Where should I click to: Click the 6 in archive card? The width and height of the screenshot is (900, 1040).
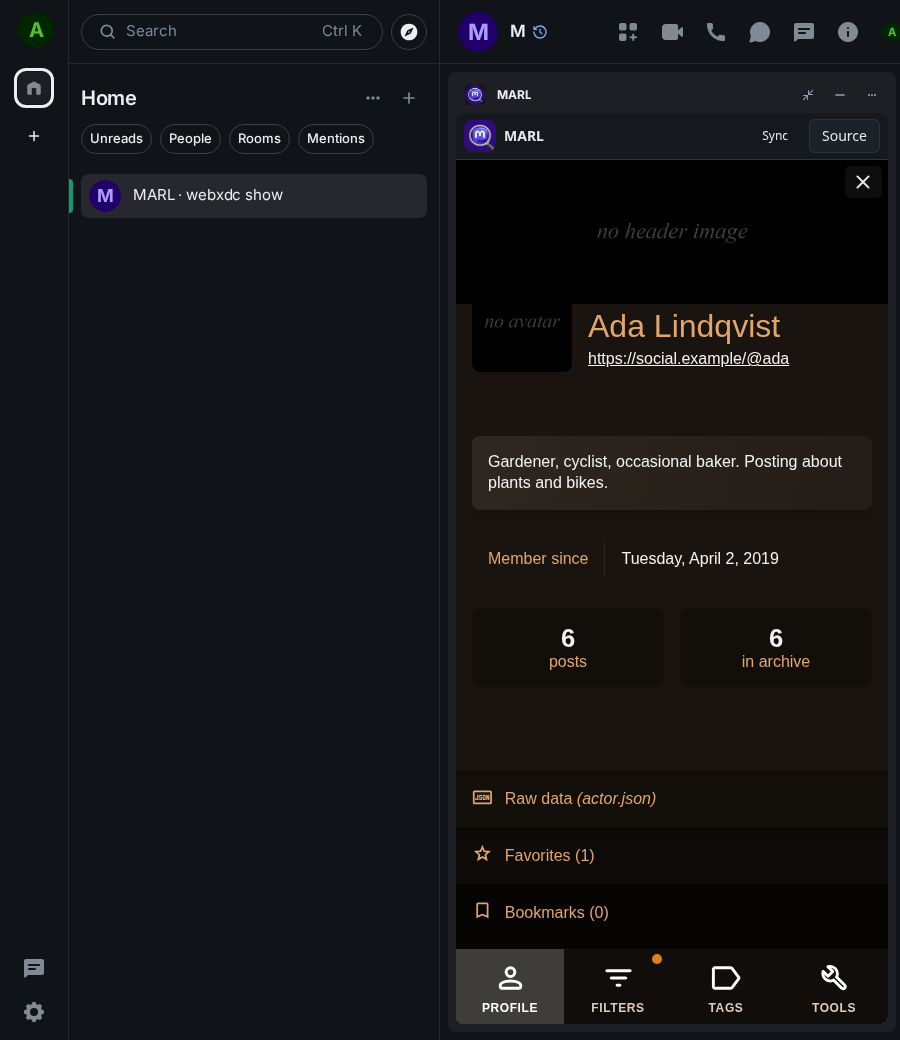776,647
